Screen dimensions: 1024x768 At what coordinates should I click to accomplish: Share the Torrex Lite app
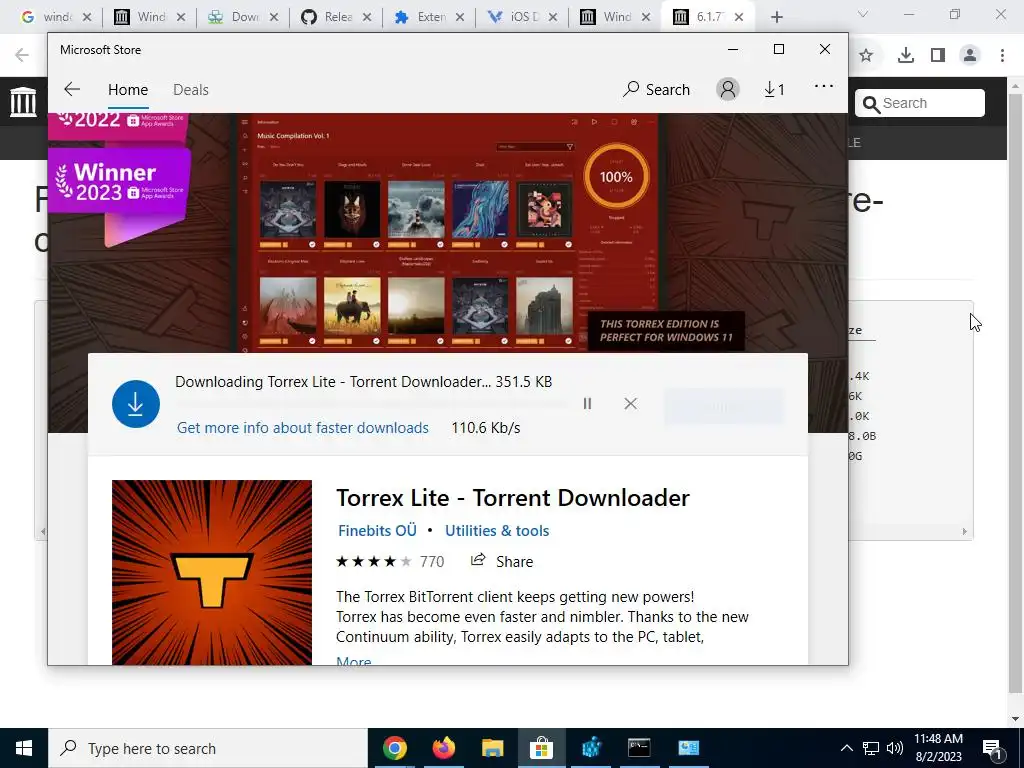point(502,561)
